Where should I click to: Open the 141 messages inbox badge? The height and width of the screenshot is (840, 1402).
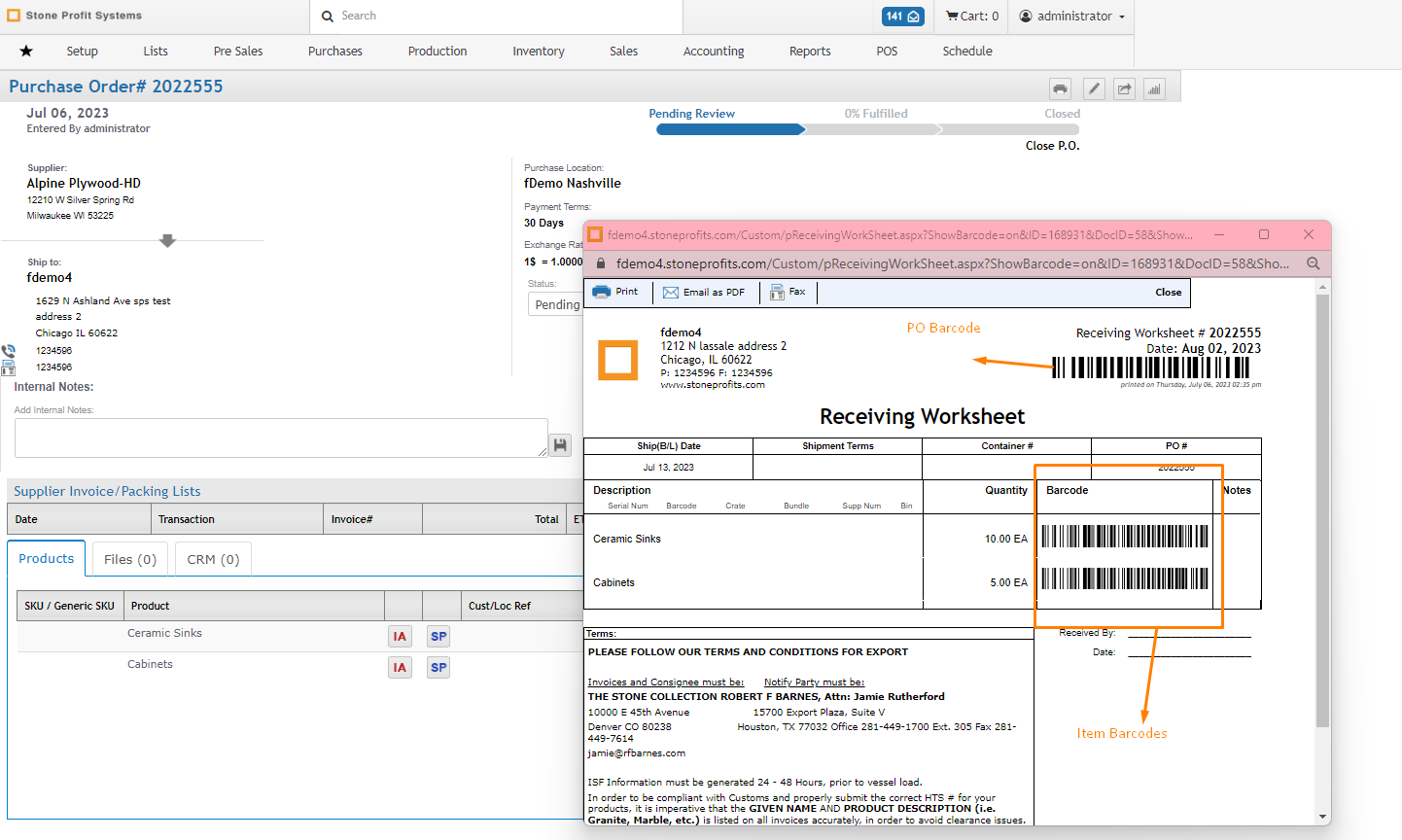pyautogui.click(x=902, y=17)
